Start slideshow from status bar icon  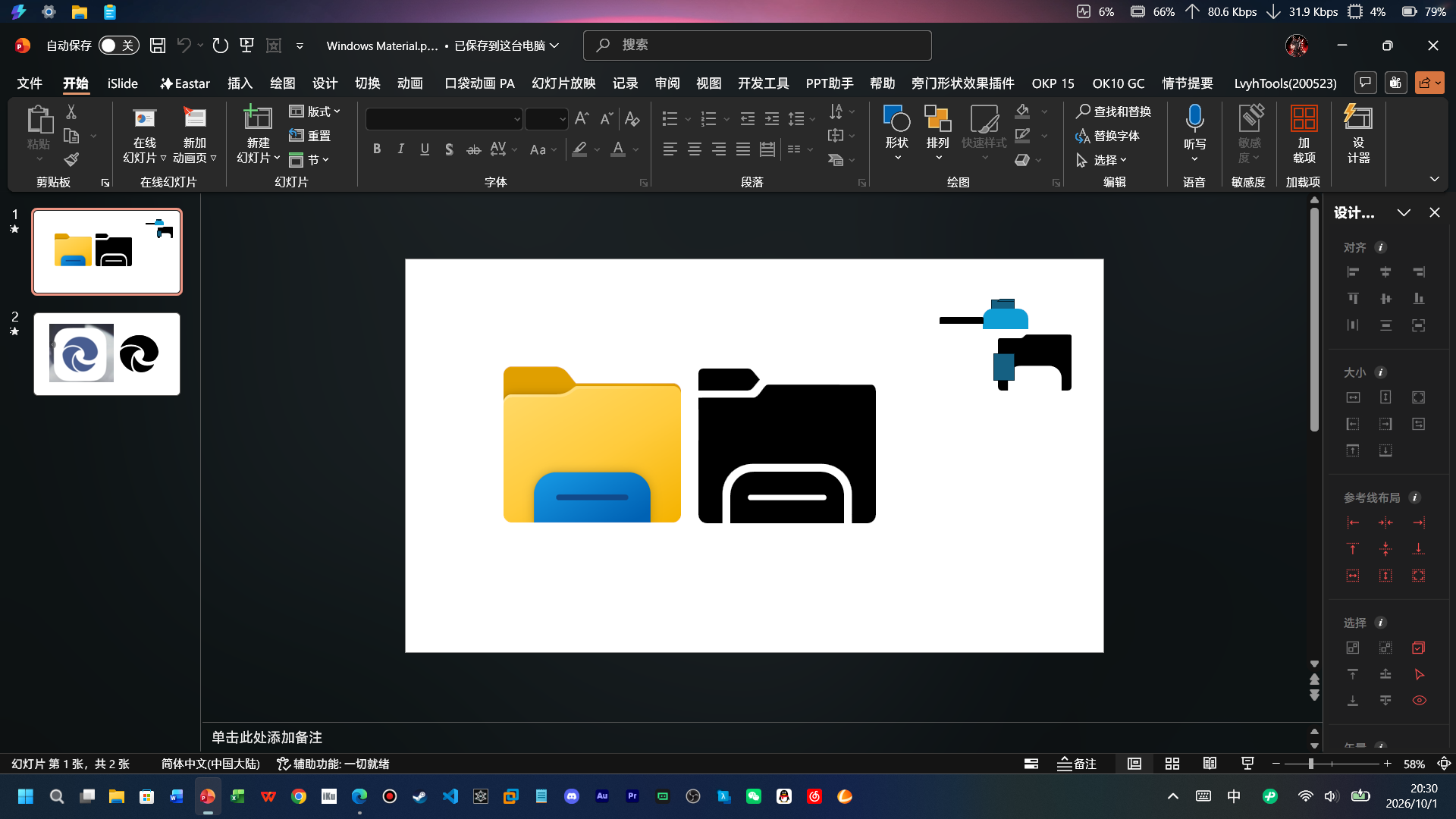[1247, 764]
